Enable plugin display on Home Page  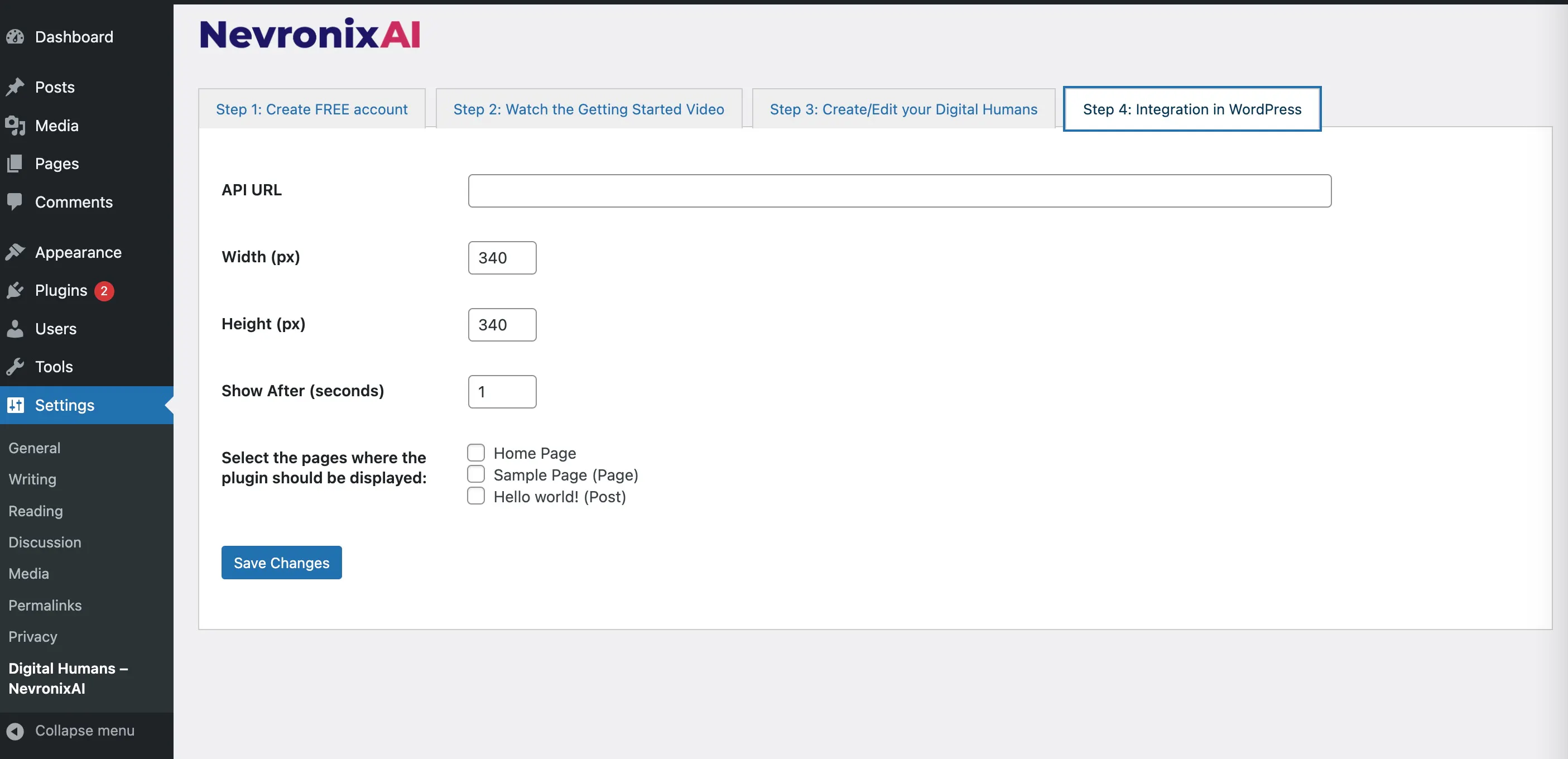coord(476,453)
